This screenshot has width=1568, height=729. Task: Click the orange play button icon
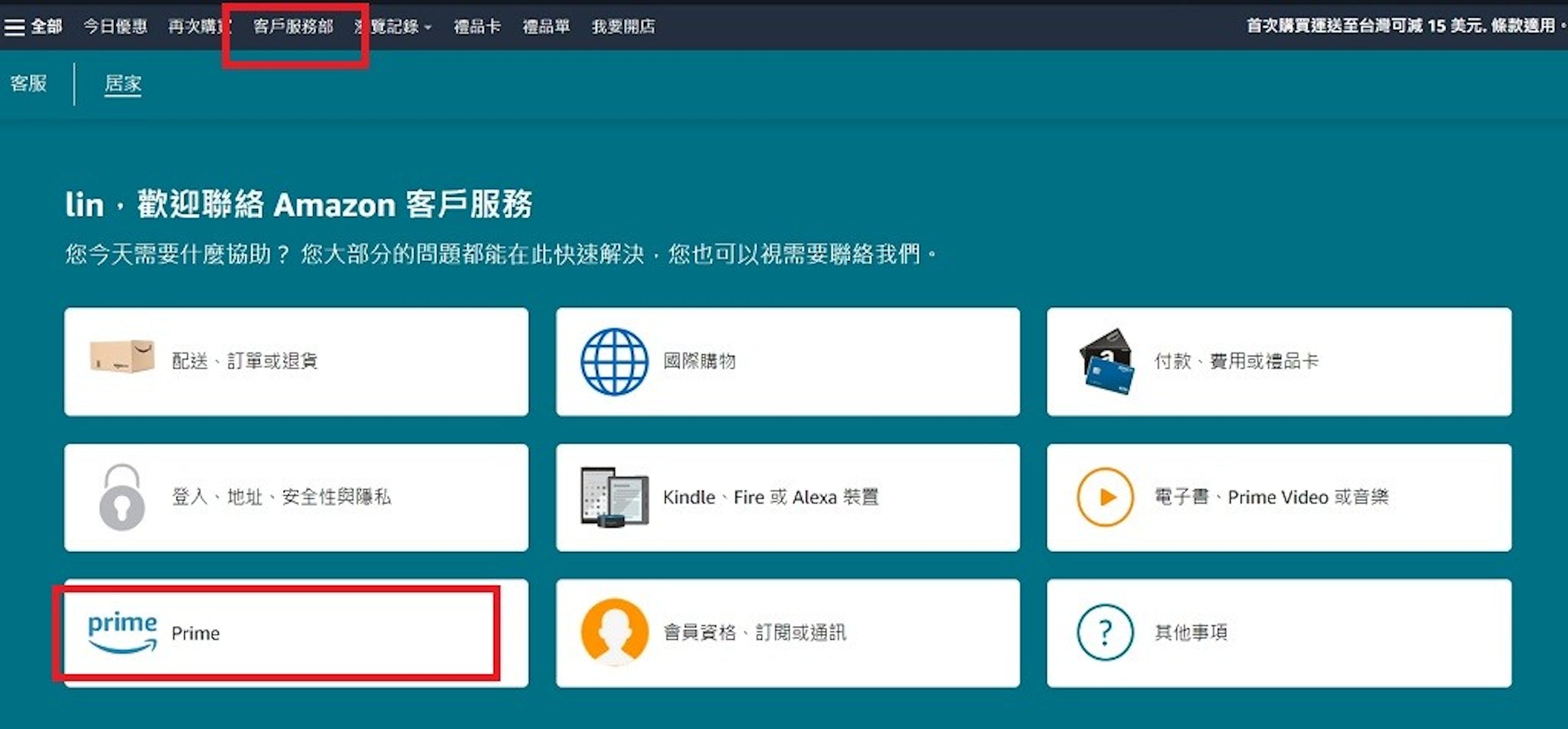point(1106,497)
